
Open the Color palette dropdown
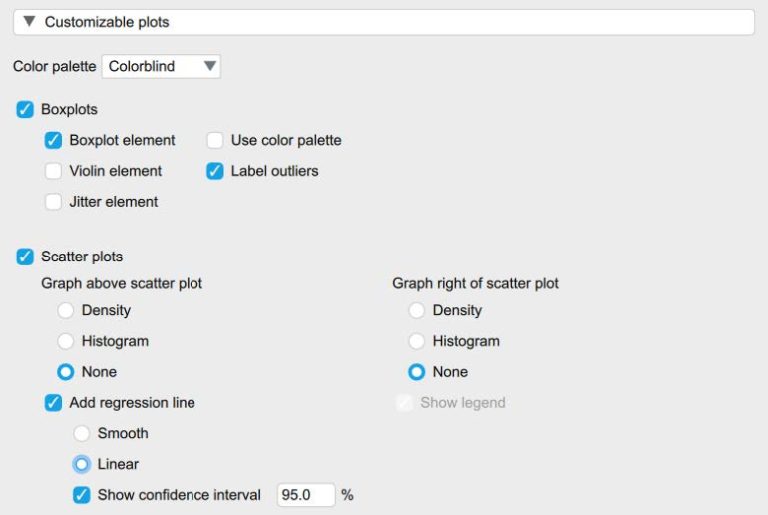click(x=161, y=66)
